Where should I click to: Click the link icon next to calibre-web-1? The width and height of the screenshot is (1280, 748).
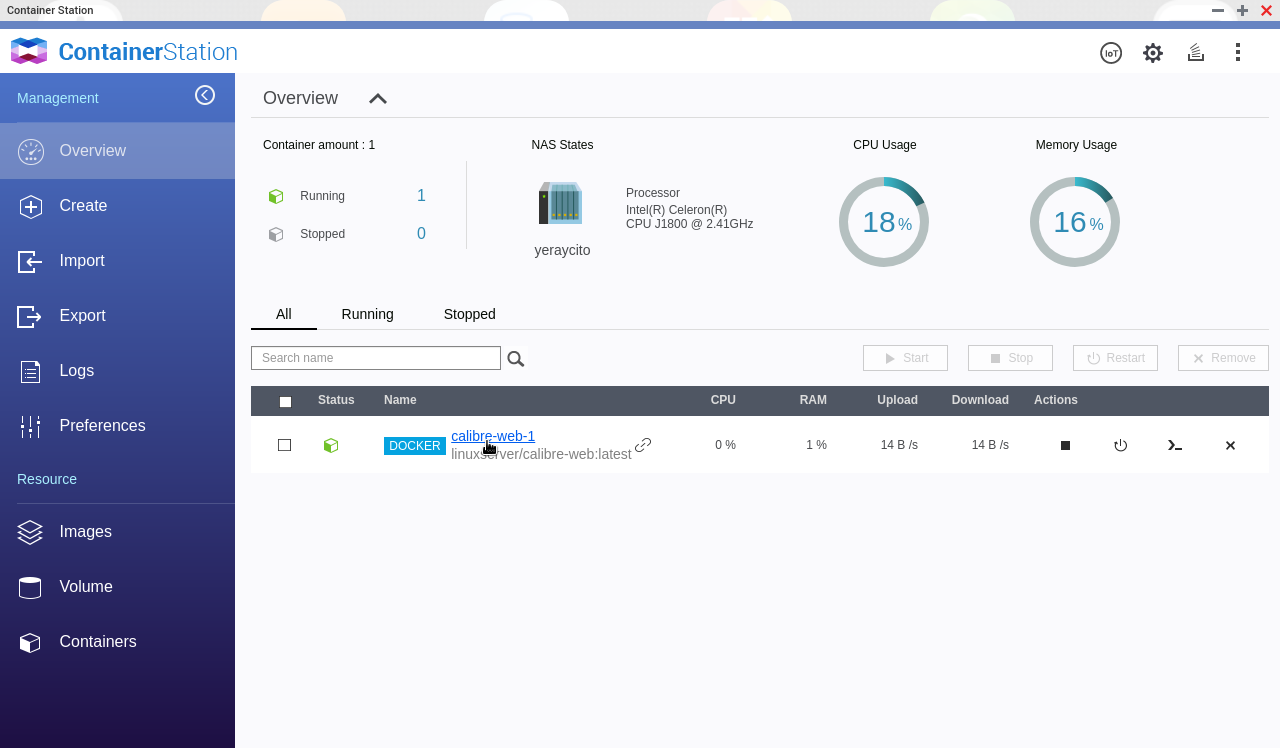click(x=643, y=445)
